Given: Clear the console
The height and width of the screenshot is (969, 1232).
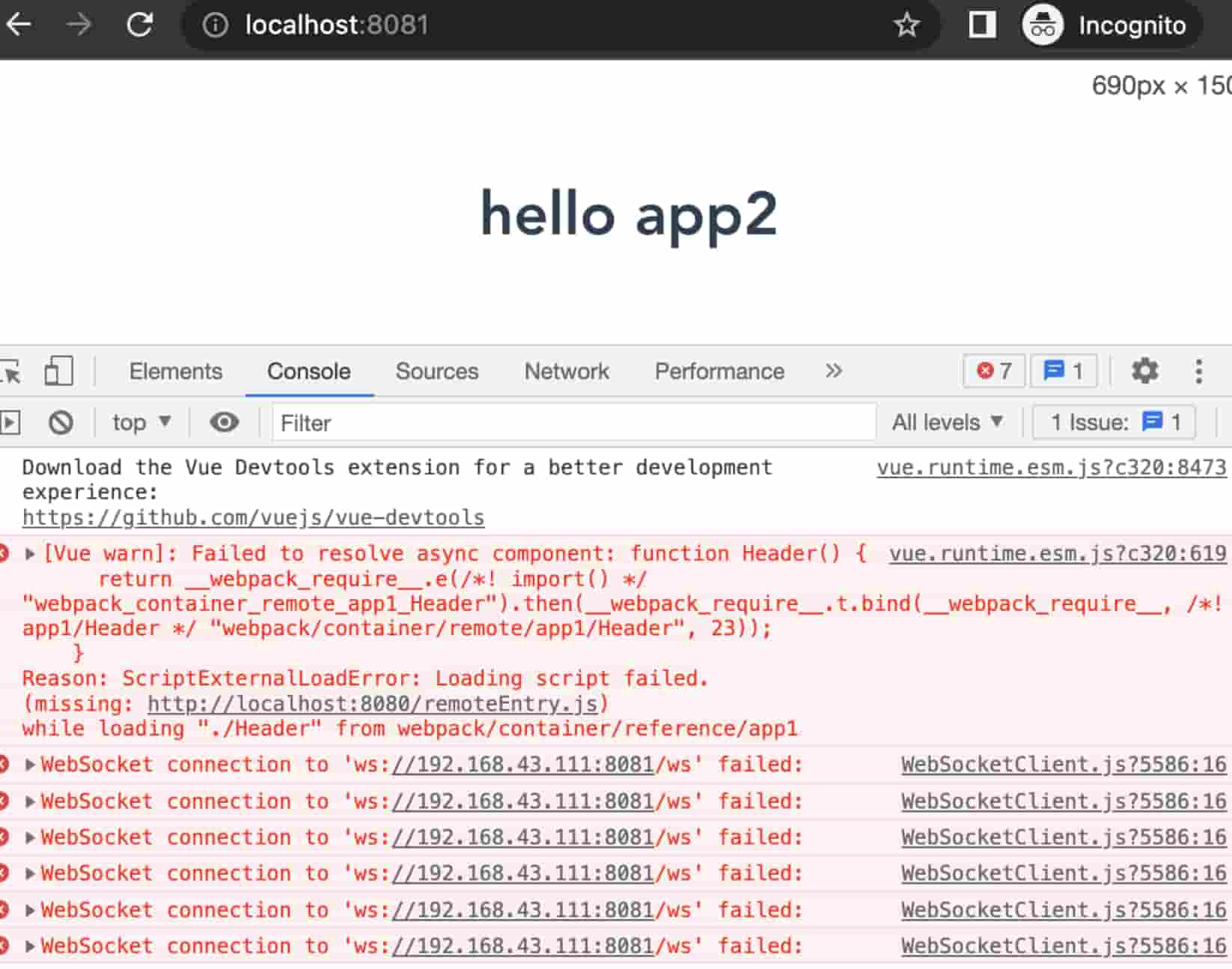Looking at the screenshot, I should pos(61,423).
